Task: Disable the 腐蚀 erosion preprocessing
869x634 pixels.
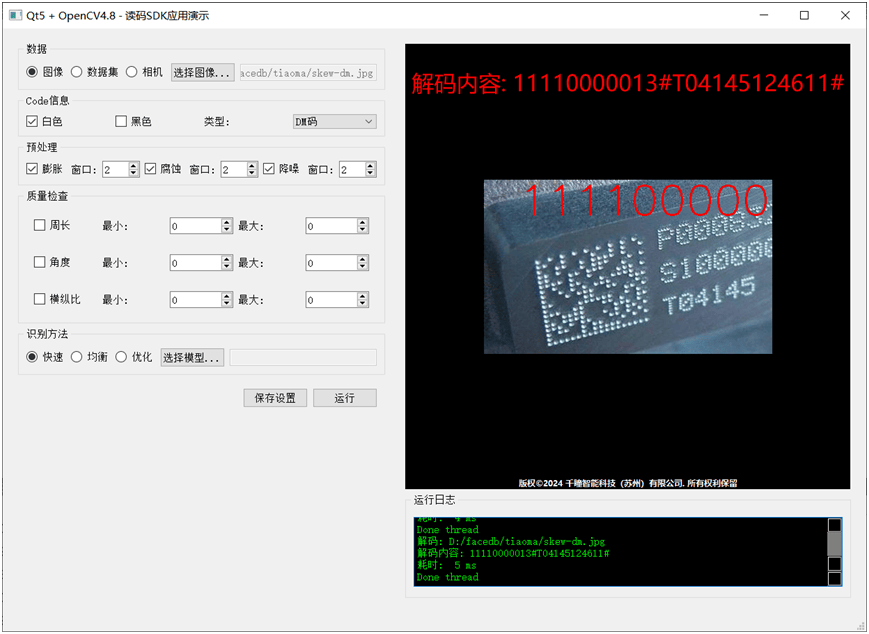Action: [x=152, y=168]
